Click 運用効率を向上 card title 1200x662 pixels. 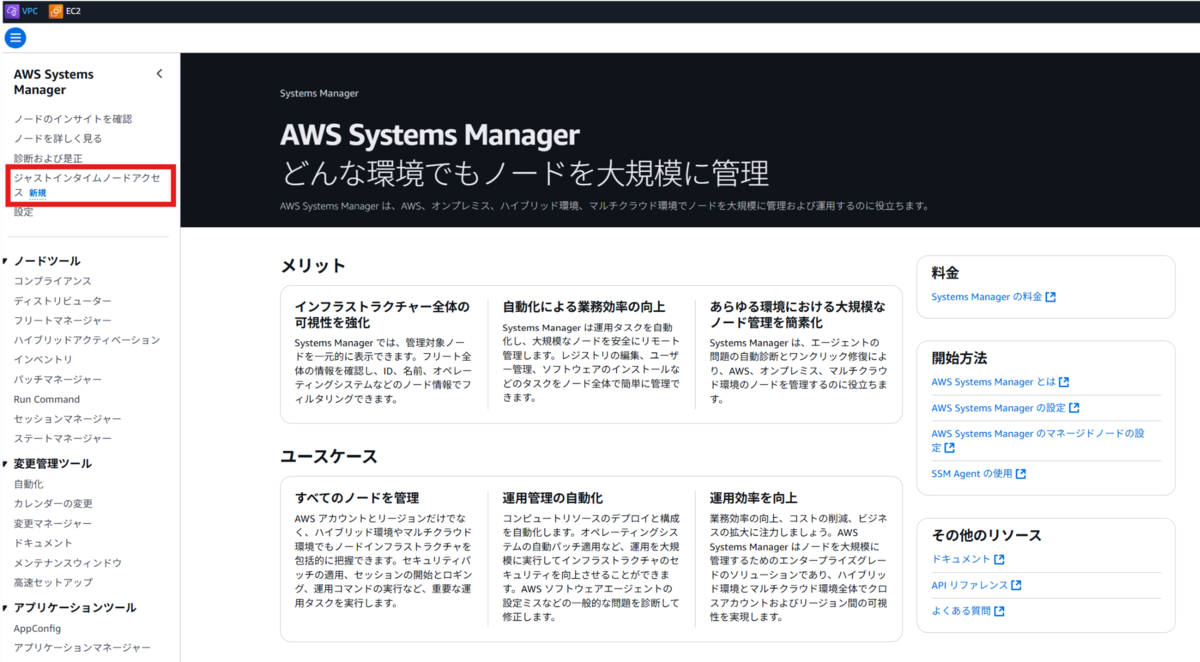pyautogui.click(x=753, y=498)
